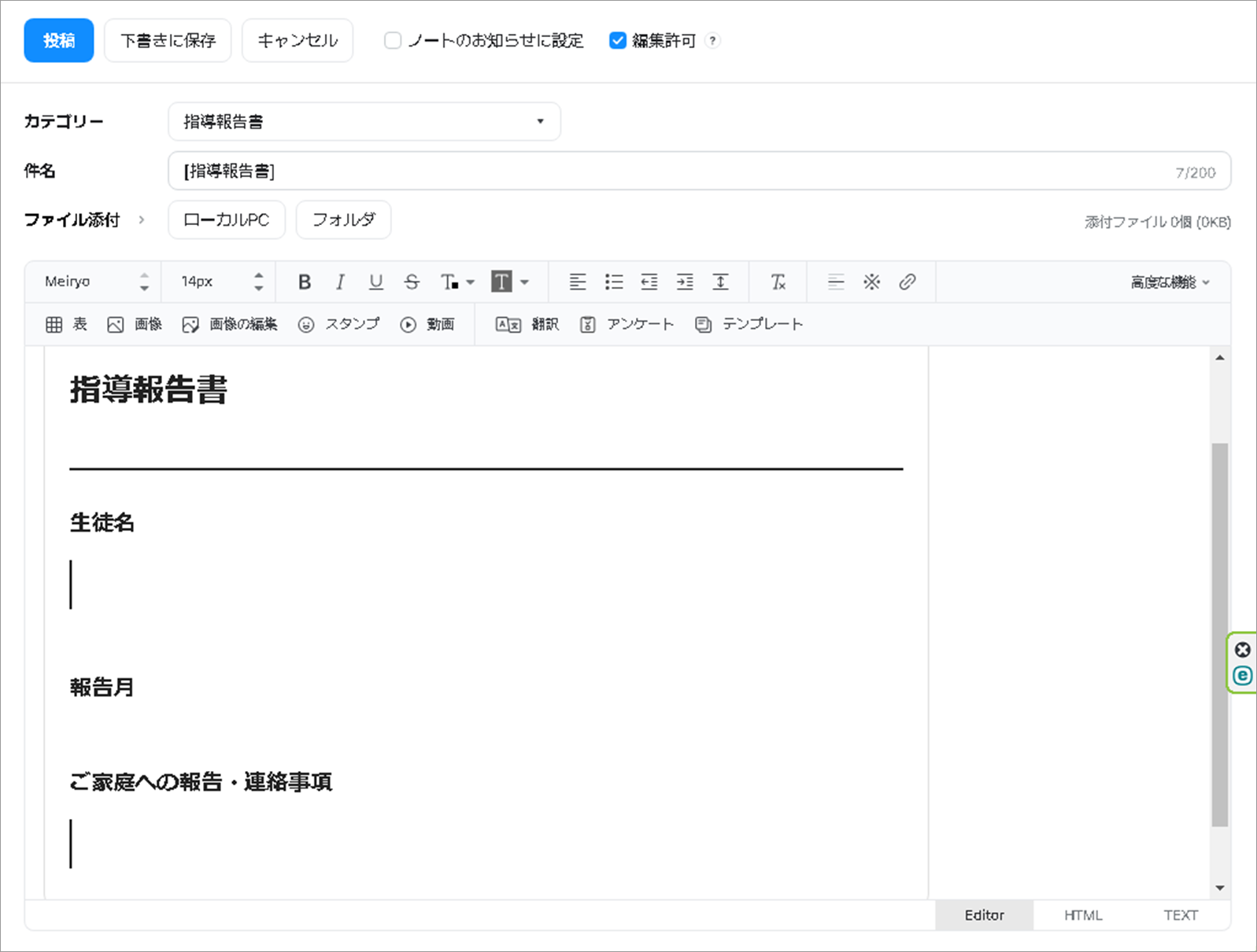Open the bullet list icon
Viewport: 1257px width, 952px height.
pos(614,282)
